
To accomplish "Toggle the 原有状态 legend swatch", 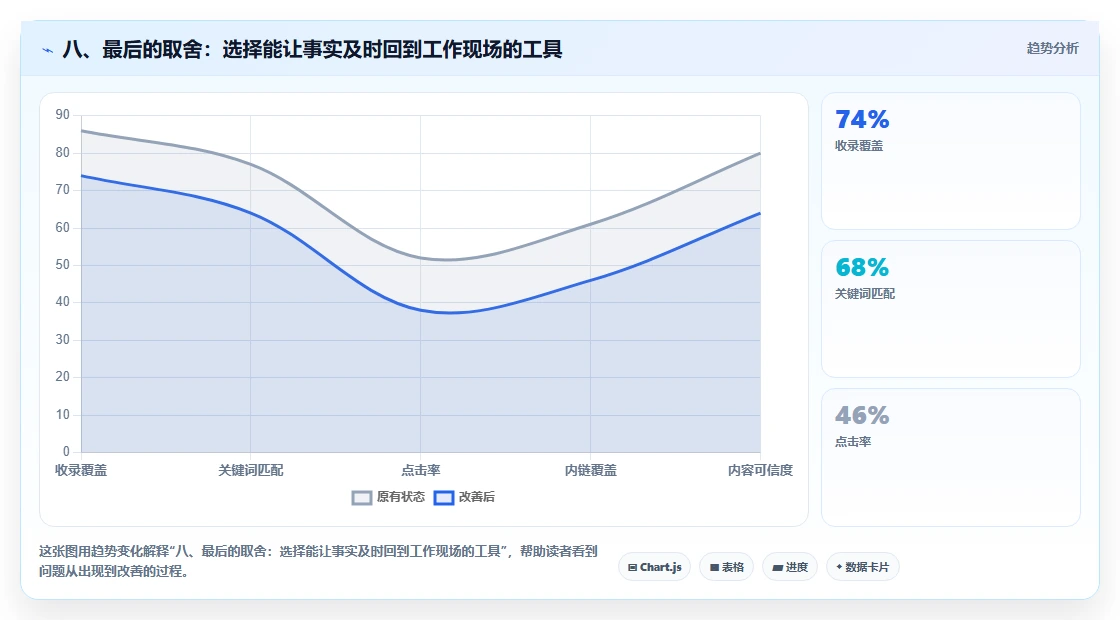I will [x=362, y=498].
